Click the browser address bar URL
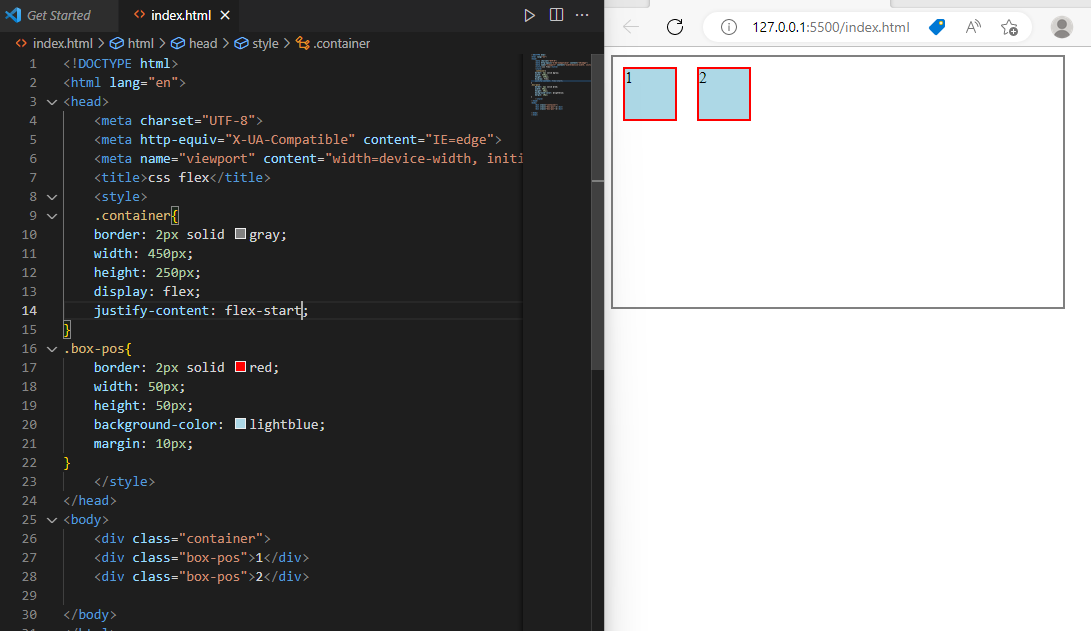 (x=831, y=27)
